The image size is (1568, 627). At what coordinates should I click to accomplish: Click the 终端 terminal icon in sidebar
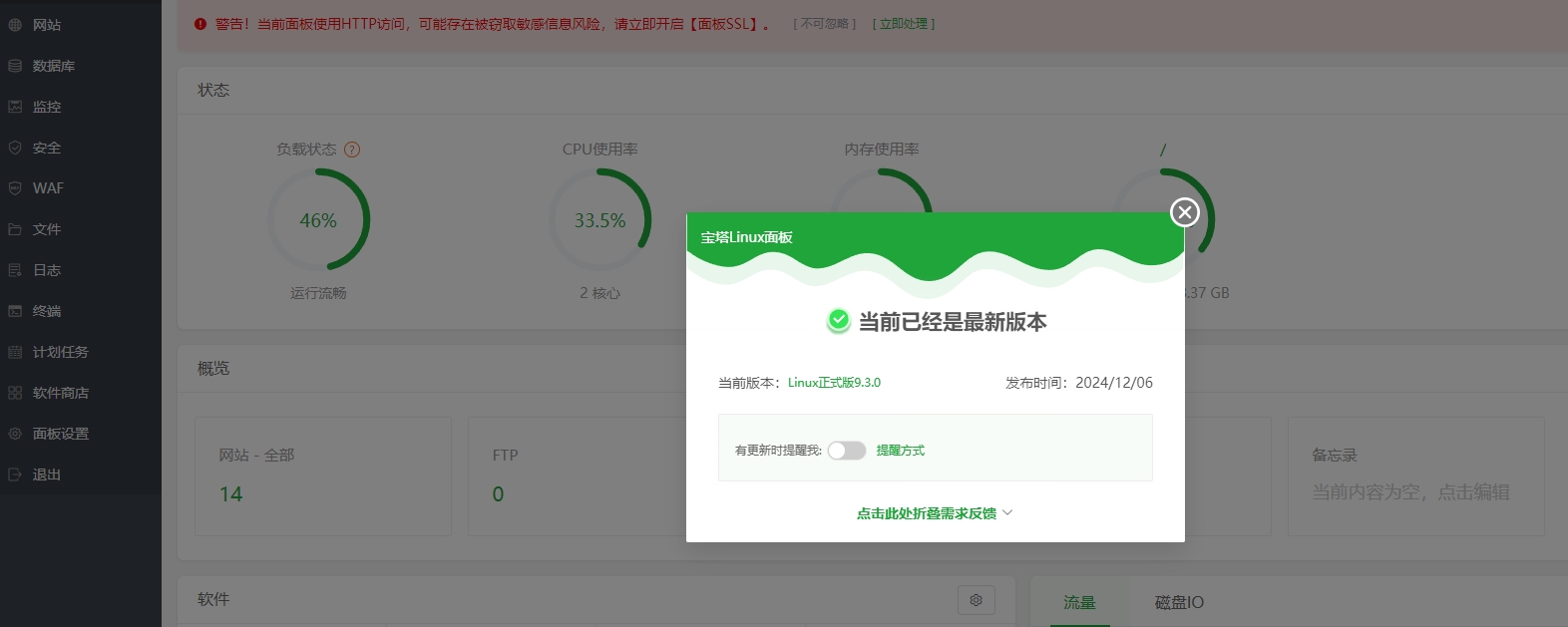pyautogui.click(x=15, y=311)
